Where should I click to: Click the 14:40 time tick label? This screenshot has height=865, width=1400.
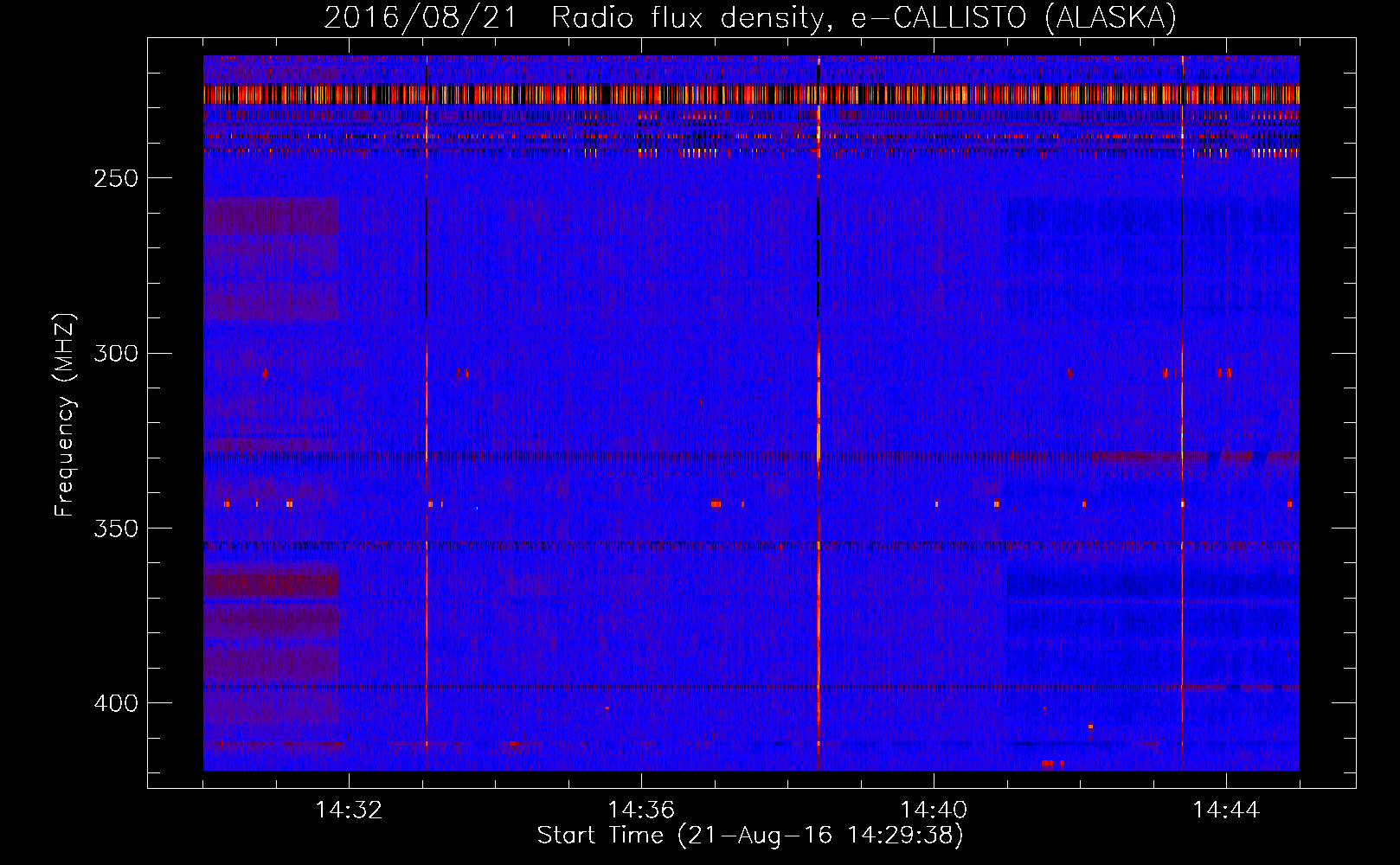[934, 811]
